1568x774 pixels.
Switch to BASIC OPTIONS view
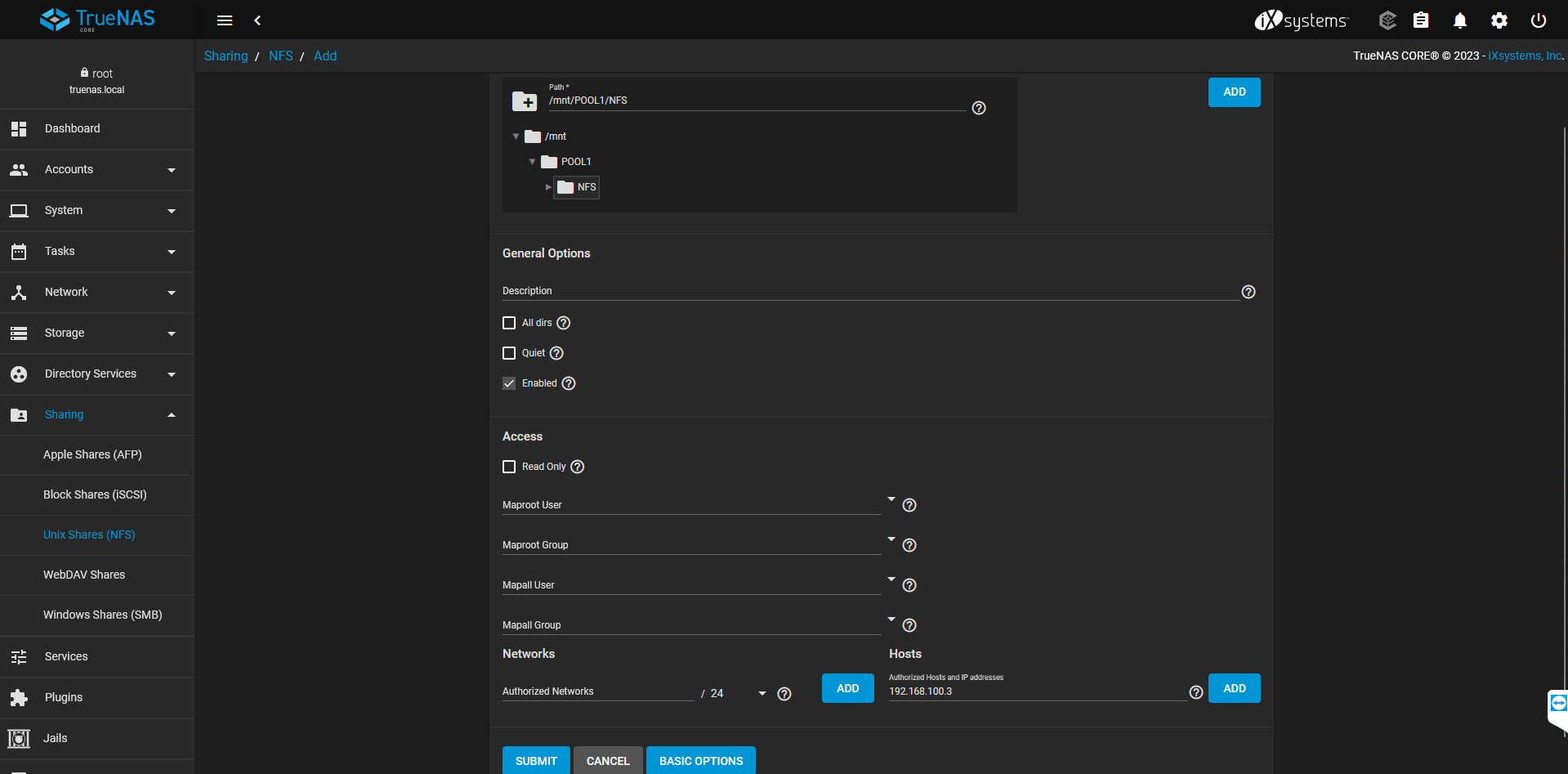click(x=700, y=761)
